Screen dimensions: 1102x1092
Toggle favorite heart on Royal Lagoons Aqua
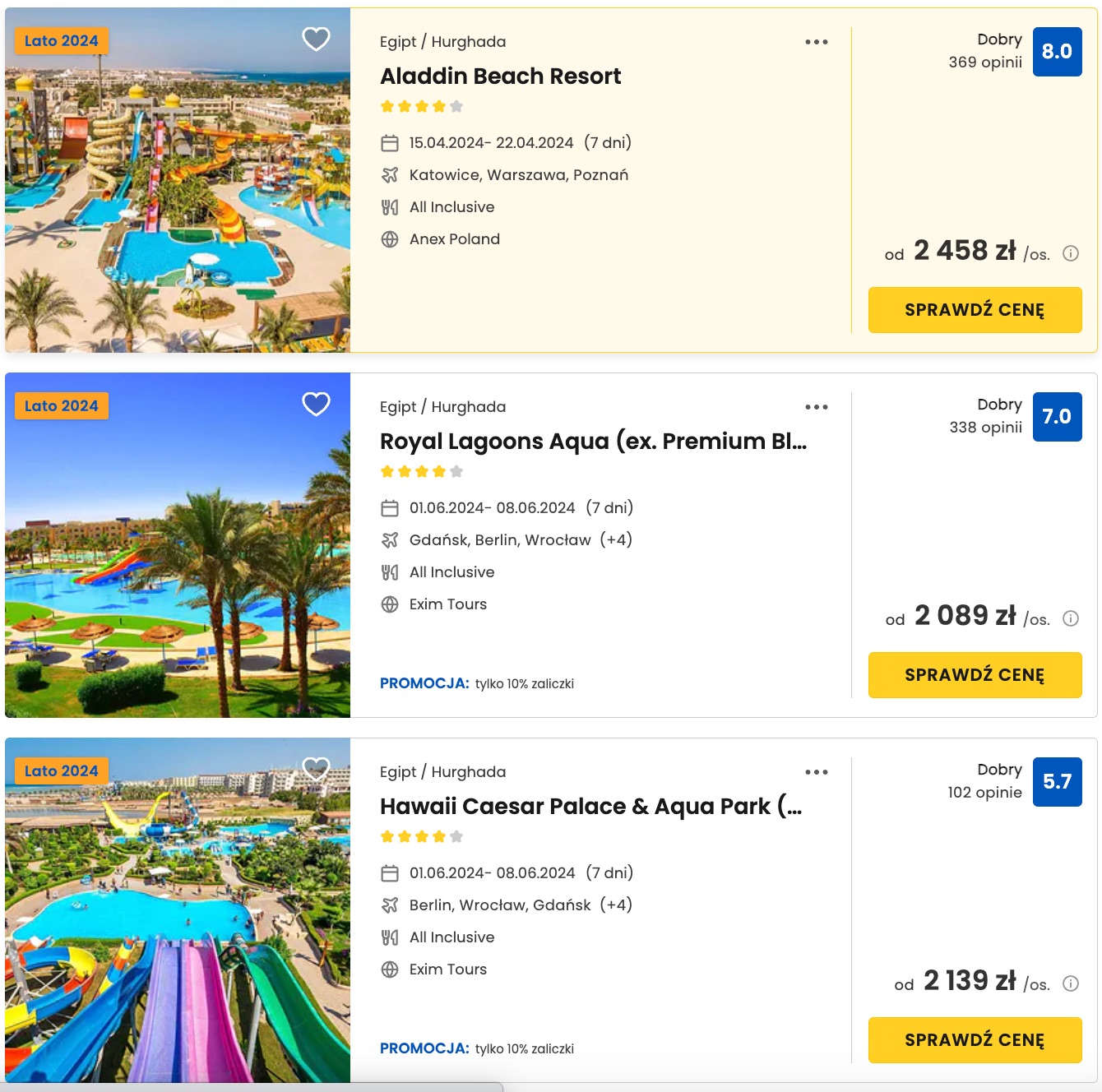(317, 404)
